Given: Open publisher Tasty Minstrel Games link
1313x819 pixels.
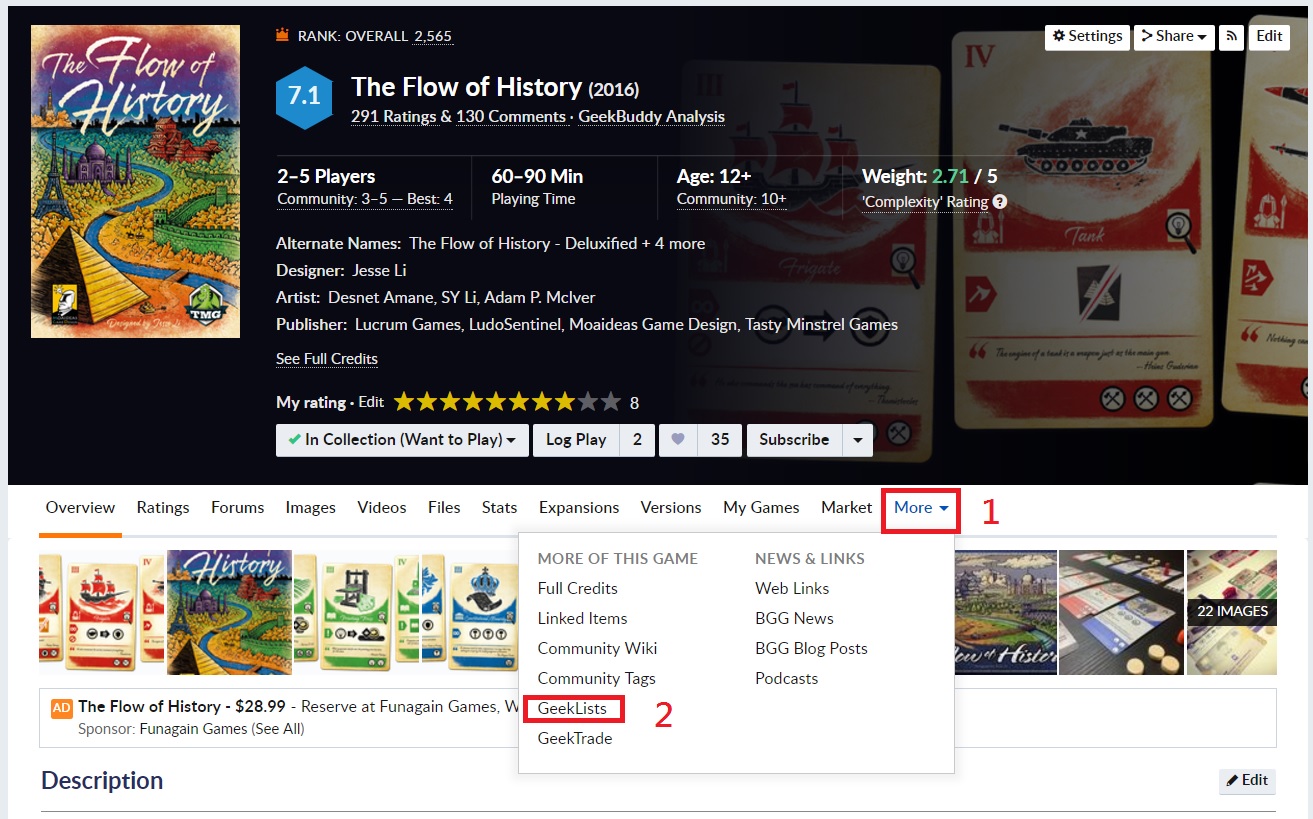Looking at the screenshot, I should click(821, 325).
